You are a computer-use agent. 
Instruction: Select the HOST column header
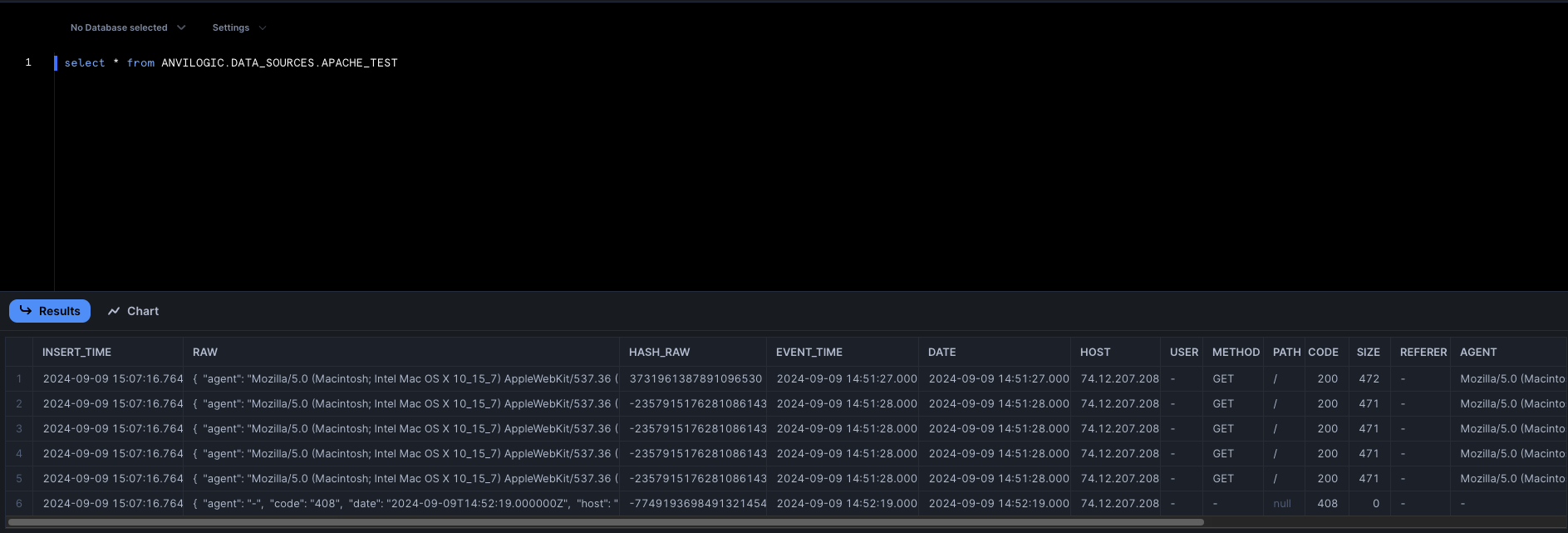coord(1094,353)
